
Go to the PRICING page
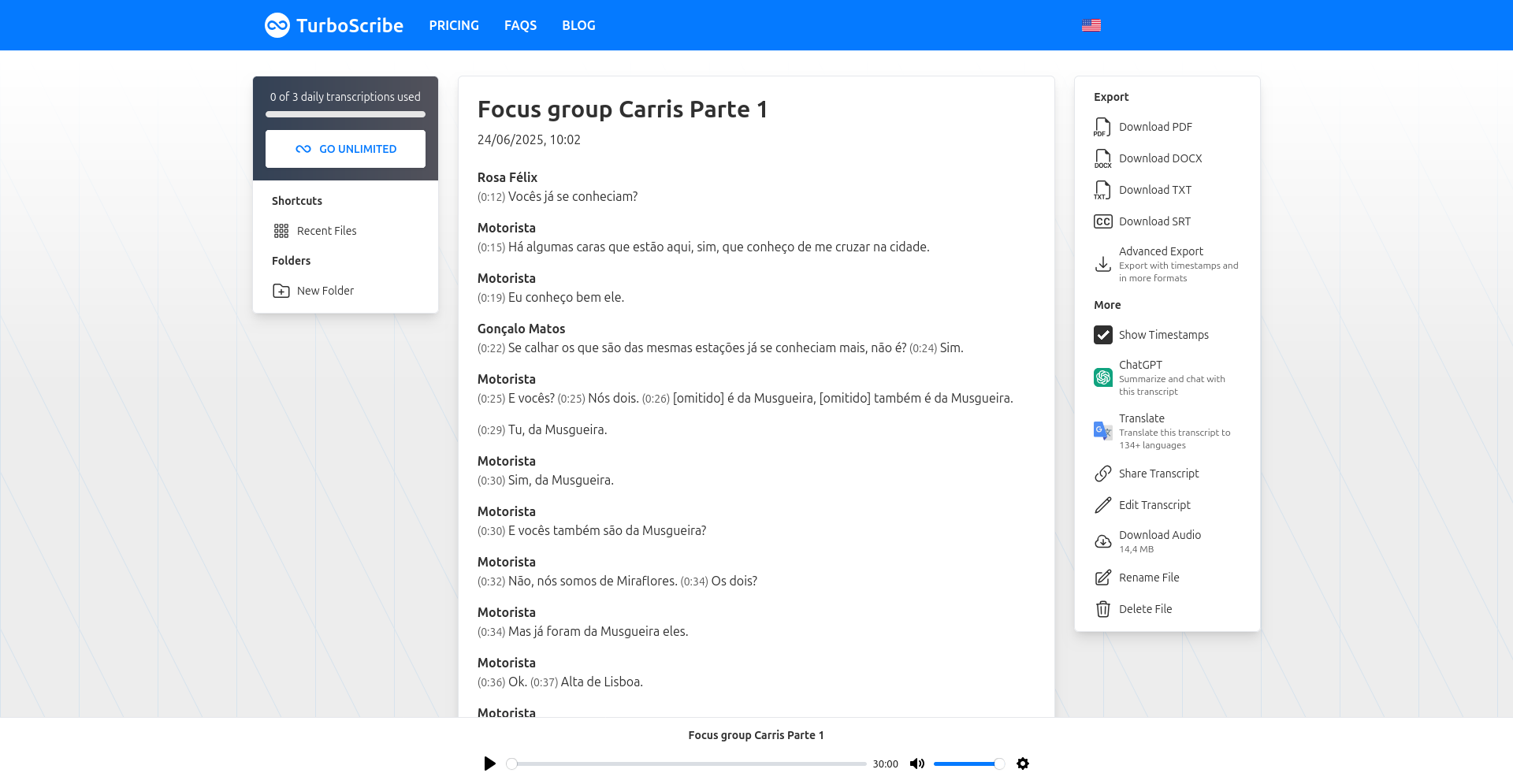(x=454, y=25)
